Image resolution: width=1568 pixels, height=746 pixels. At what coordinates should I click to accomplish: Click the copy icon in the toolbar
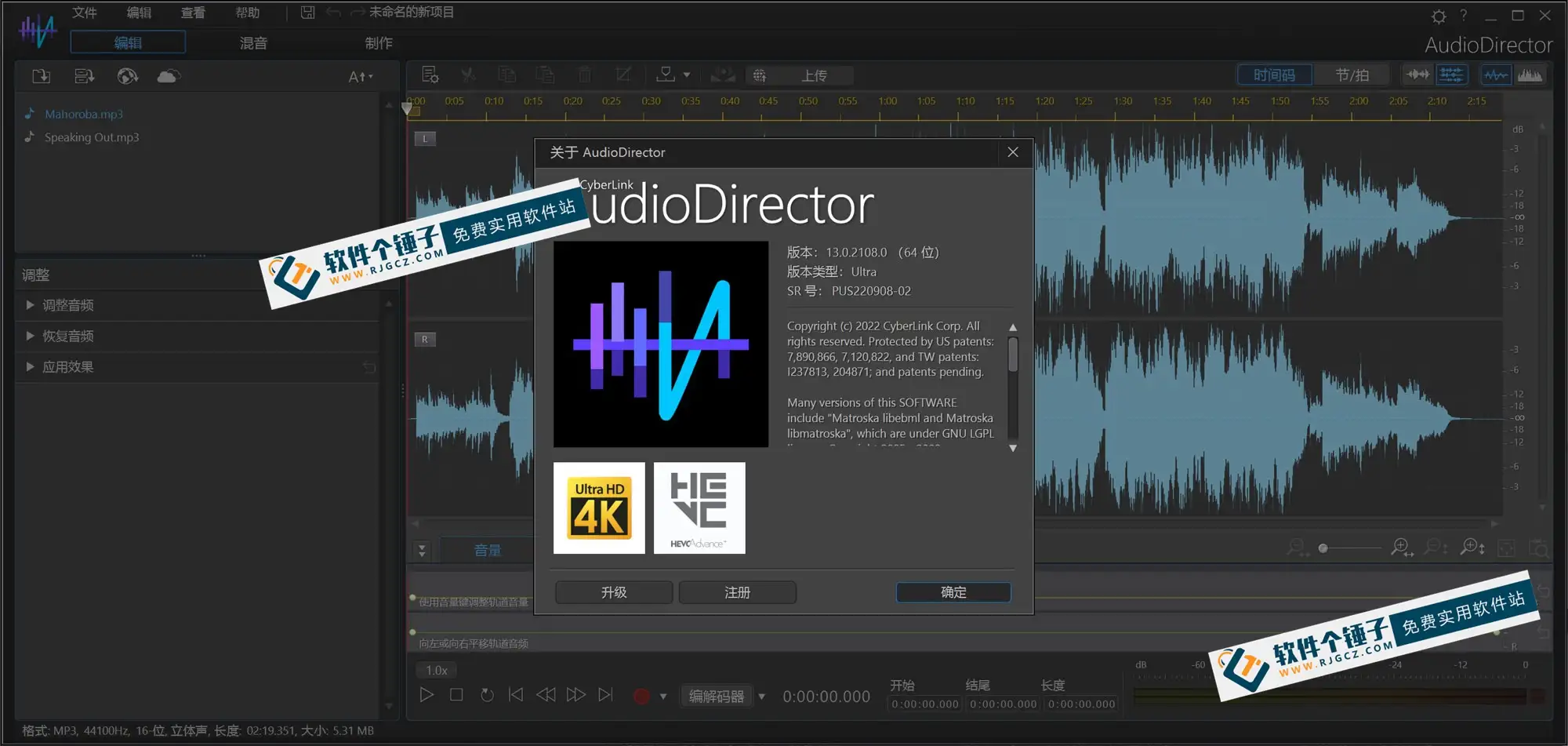click(x=506, y=75)
